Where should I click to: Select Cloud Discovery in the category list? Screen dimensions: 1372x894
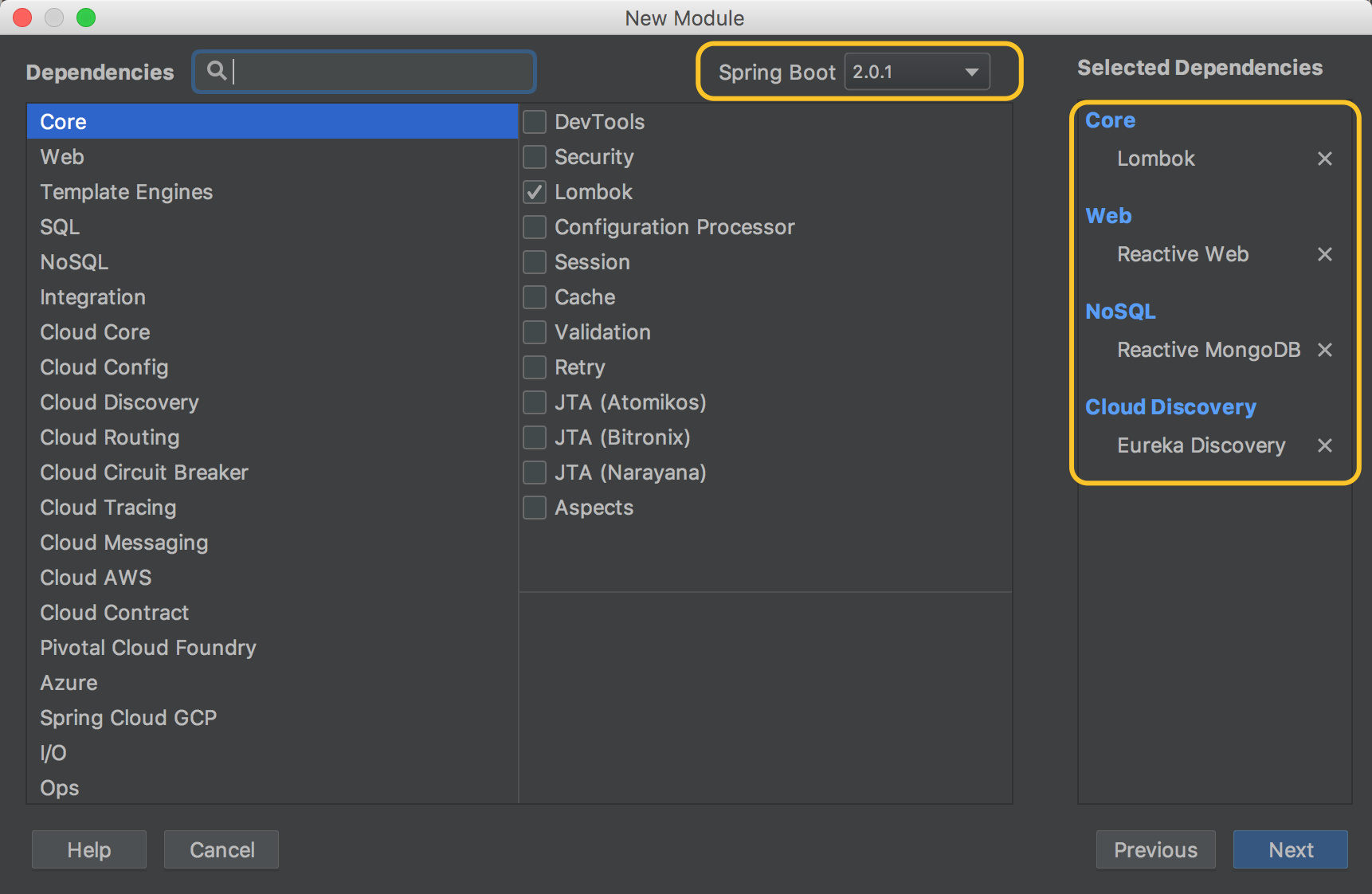(x=272, y=402)
